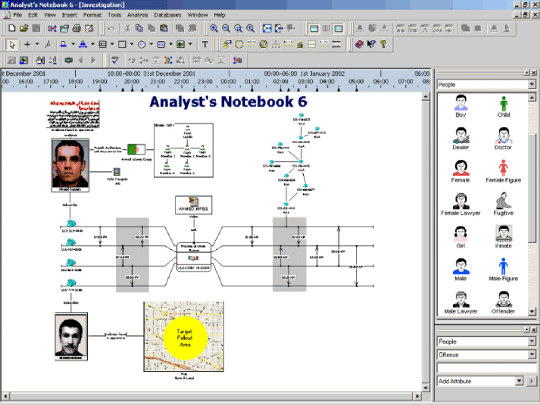Select the grayscale portrait photo on the chart
Image resolution: width=540 pixels, height=405 pixels.
(71, 335)
